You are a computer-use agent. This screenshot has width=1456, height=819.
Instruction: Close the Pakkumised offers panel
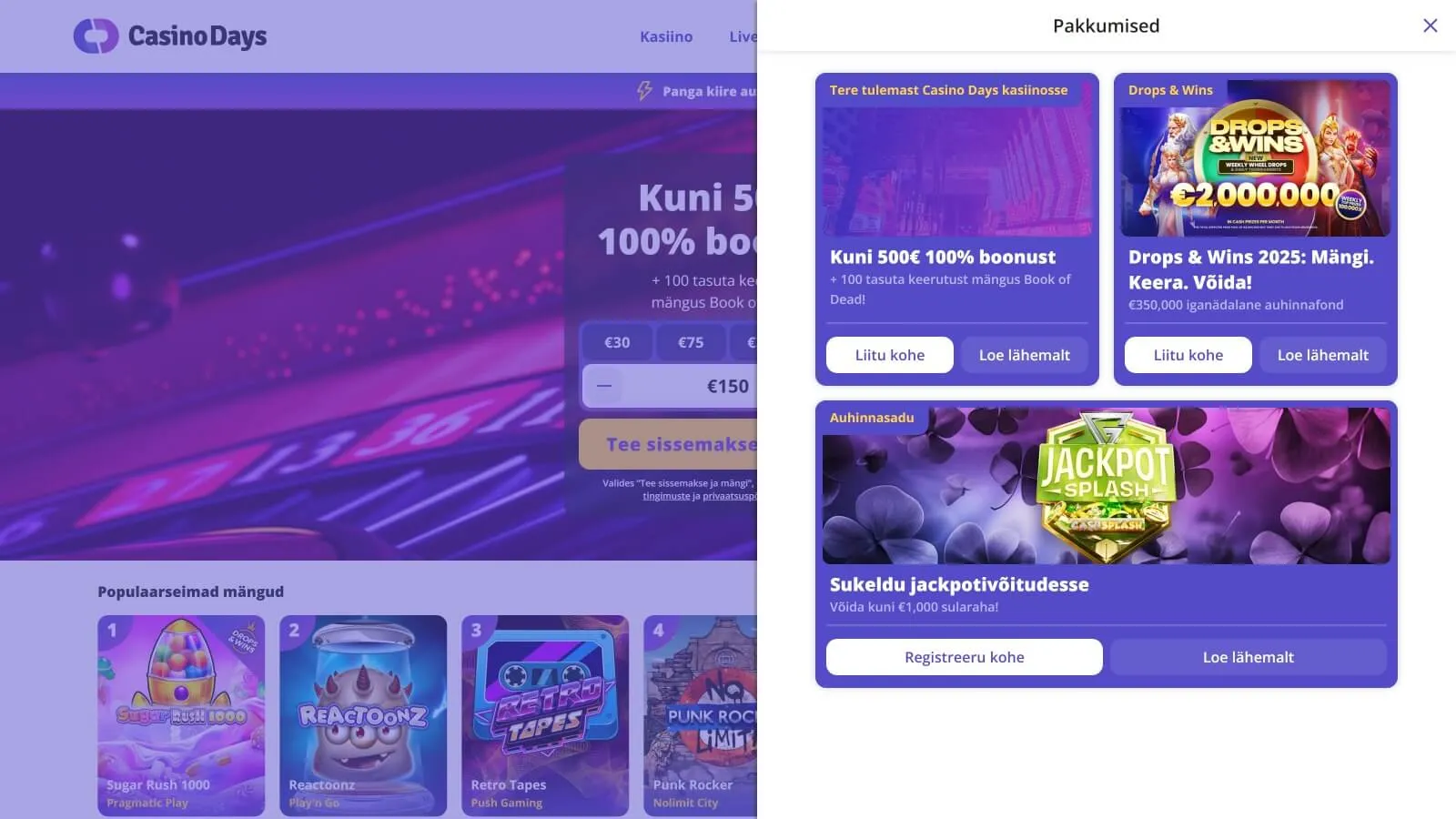(x=1430, y=25)
